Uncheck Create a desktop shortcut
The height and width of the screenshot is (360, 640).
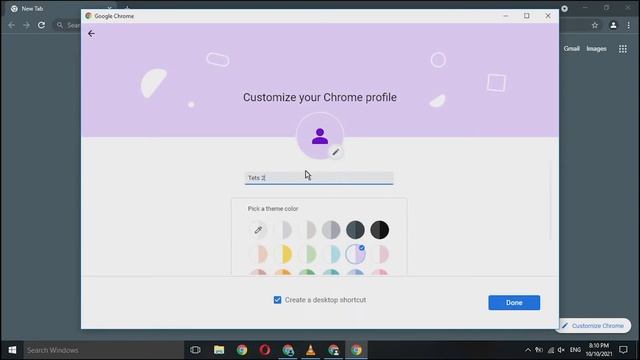[x=278, y=300]
